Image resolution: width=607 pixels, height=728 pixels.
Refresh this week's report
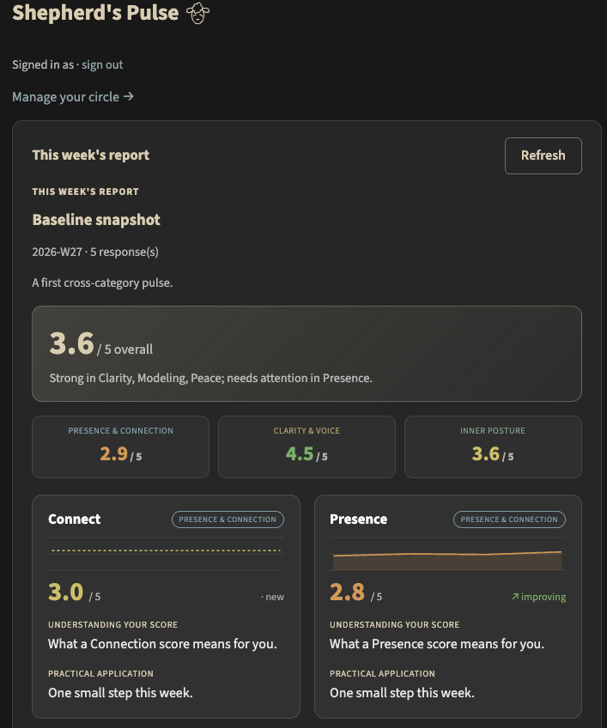point(543,156)
